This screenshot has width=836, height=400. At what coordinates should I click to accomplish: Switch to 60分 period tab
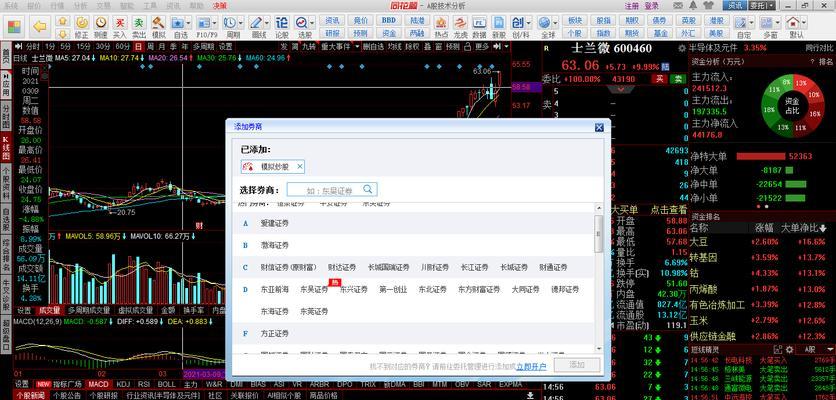tap(123, 46)
